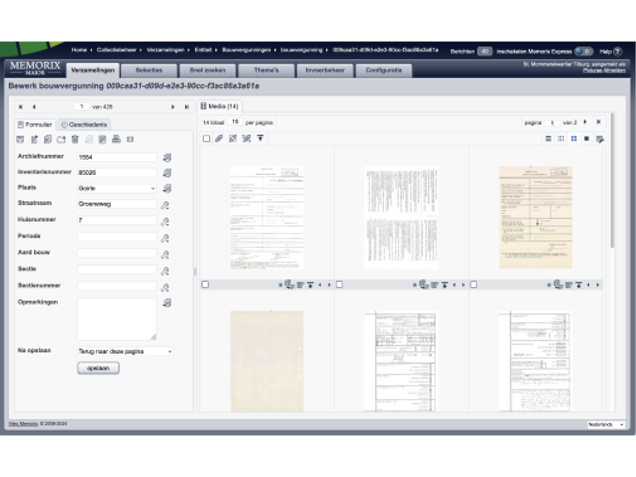This screenshot has width=636, height=477.
Task: Click the icon beside the Opmerkingen textarea
Action: coord(167,303)
